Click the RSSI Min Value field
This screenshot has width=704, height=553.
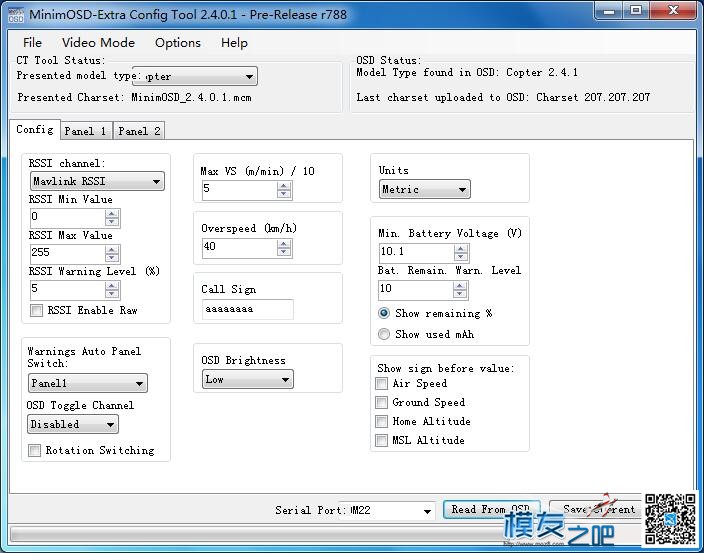pyautogui.click(x=67, y=217)
